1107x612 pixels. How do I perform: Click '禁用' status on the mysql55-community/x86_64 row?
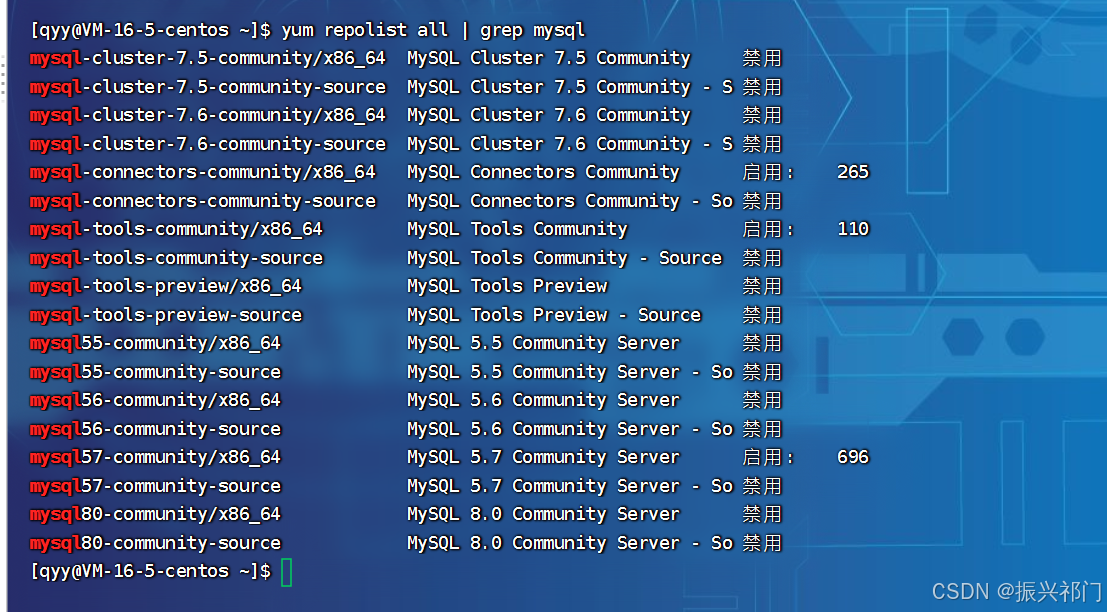[762, 344]
